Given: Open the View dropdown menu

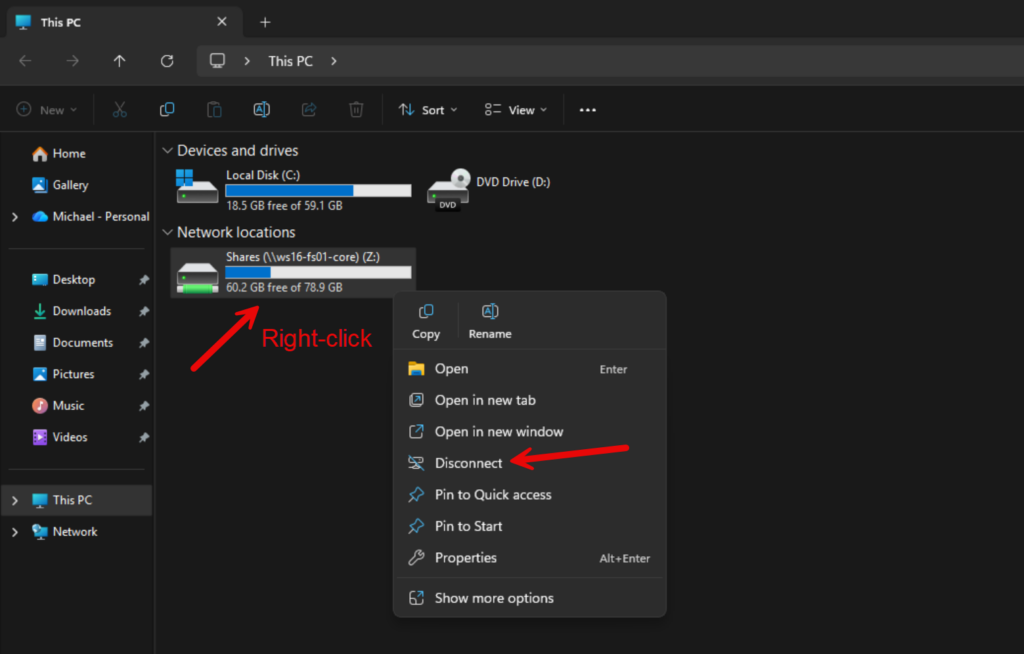Looking at the screenshot, I should 516,110.
